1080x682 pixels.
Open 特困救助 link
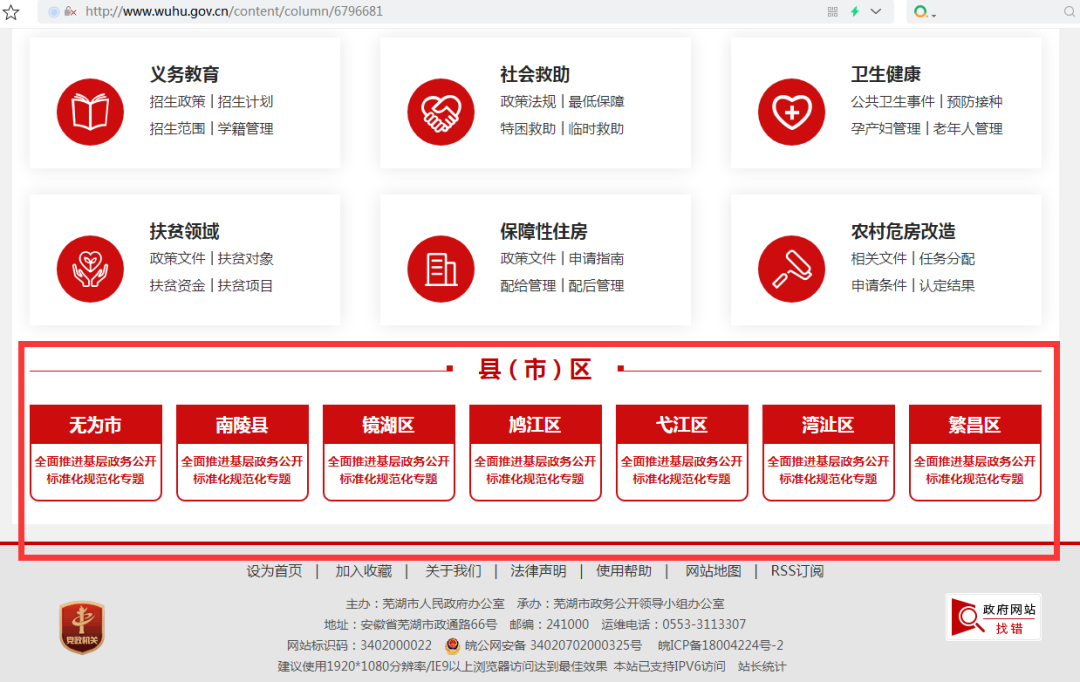(528, 129)
